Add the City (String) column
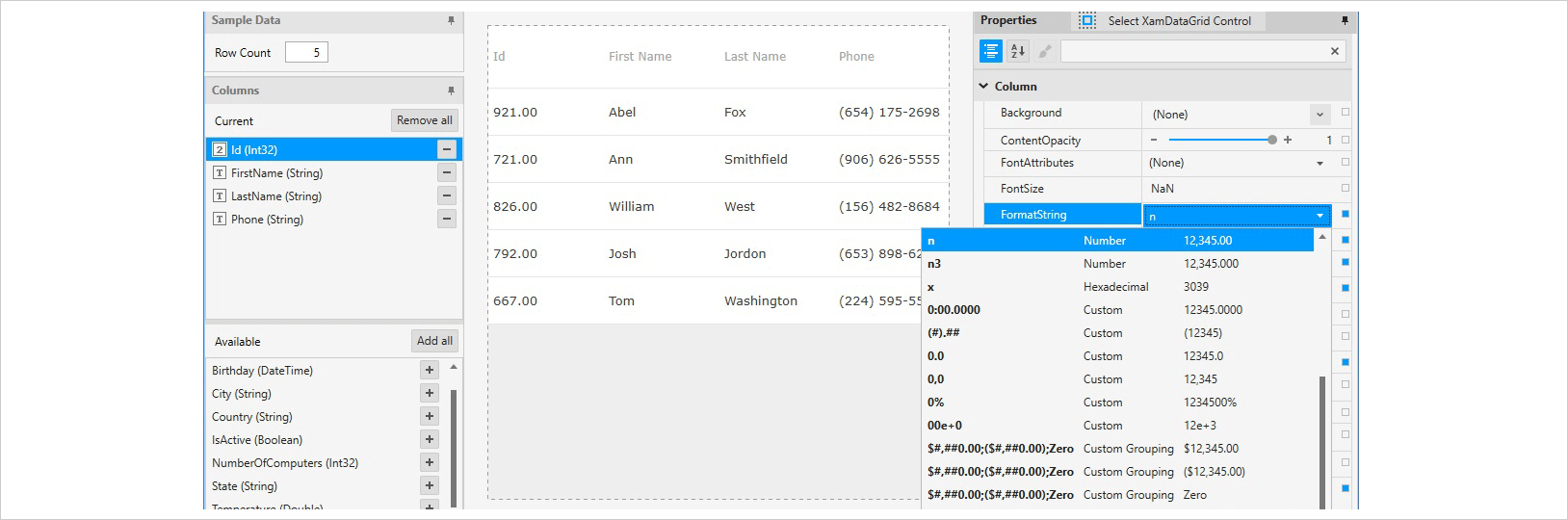 [430, 393]
